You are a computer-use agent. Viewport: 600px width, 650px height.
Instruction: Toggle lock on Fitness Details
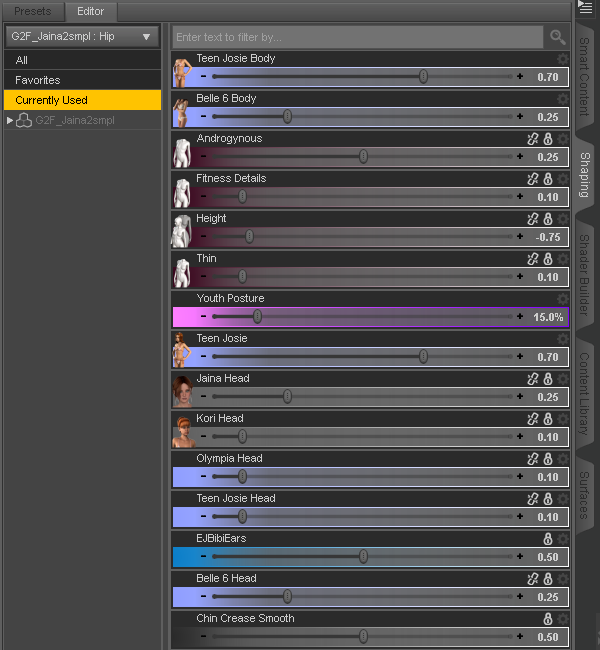click(x=548, y=179)
